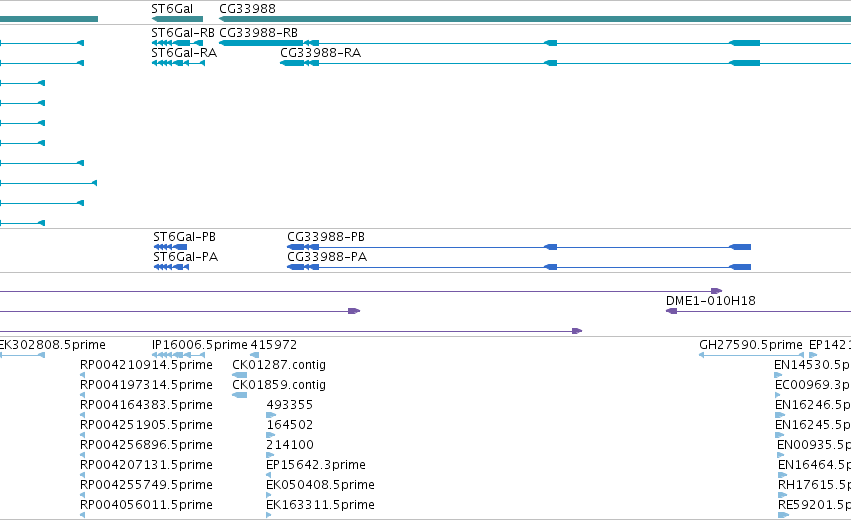
Task: Select the ST6Gal gene bar
Action: pyautogui.click(x=177, y=19)
